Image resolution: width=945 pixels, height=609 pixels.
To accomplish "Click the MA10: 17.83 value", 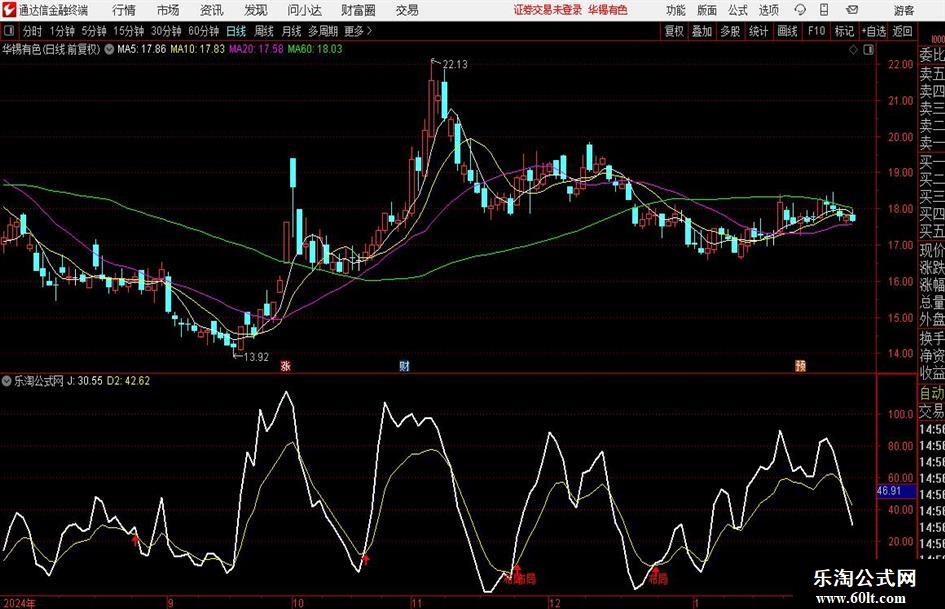I will point(198,49).
